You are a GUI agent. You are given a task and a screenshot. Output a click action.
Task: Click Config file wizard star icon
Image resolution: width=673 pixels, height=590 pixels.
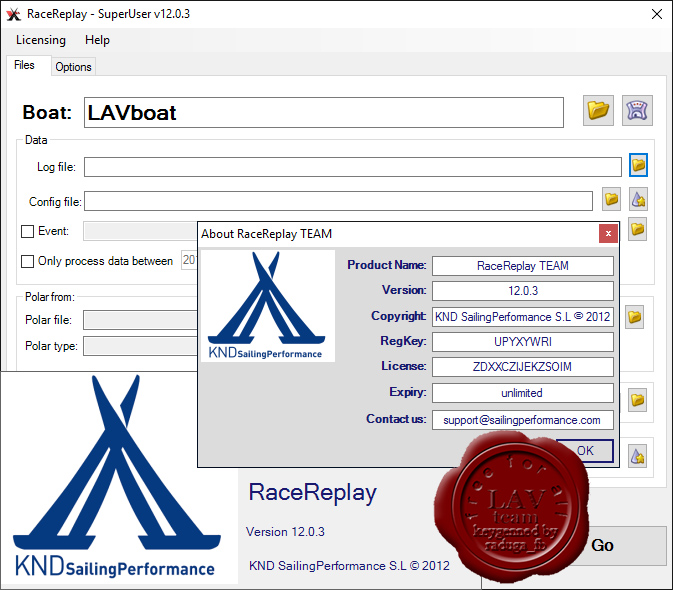(x=638, y=199)
